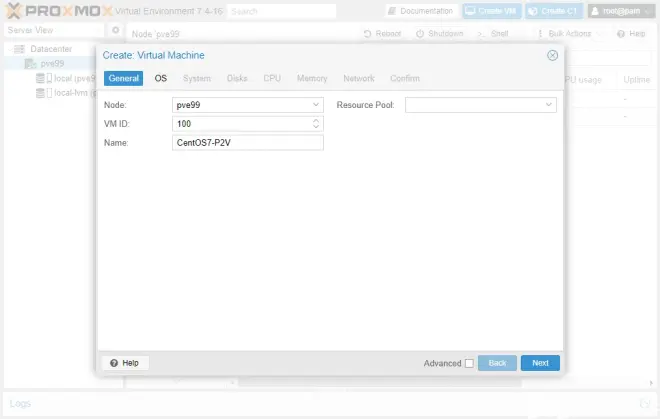Open the System tab

197,78
